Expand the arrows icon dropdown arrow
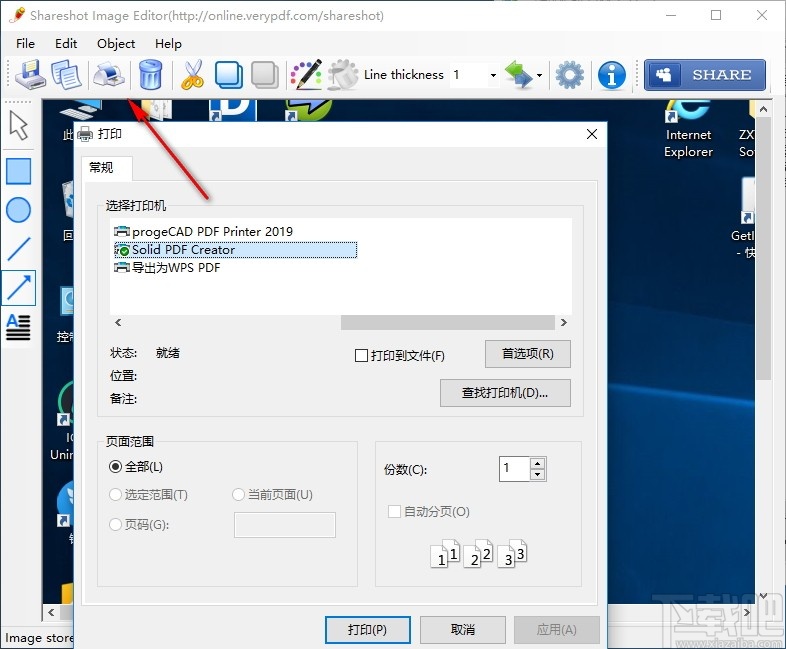Screen dimensions: 786x649 tap(539, 75)
